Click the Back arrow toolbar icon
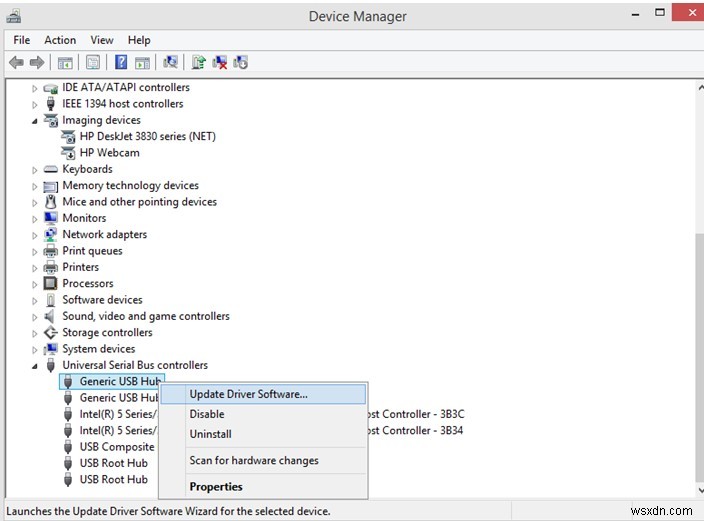 pos(17,62)
